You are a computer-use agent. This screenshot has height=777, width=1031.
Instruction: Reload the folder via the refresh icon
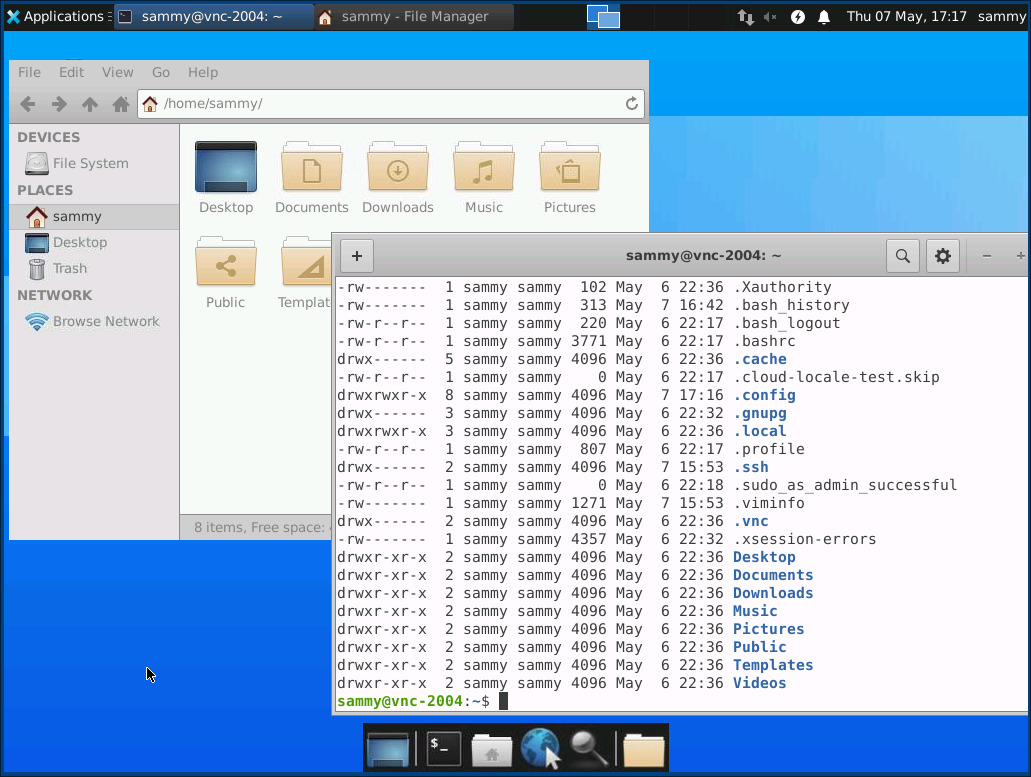tap(631, 103)
